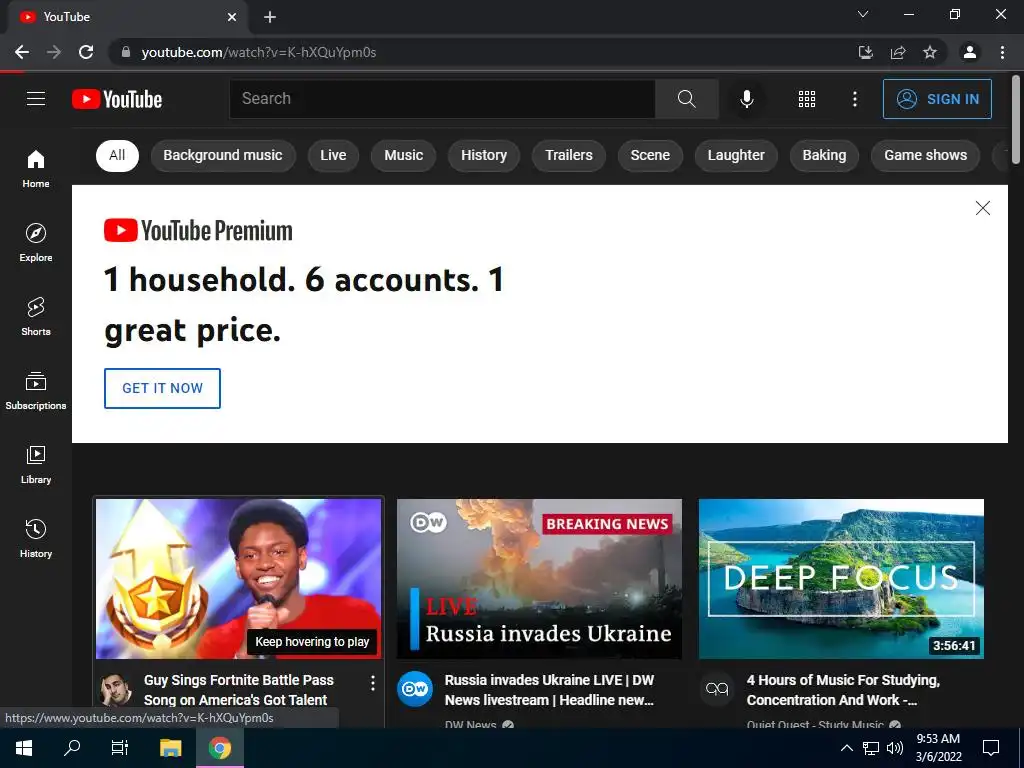Open Task View on taskbar

click(120, 748)
